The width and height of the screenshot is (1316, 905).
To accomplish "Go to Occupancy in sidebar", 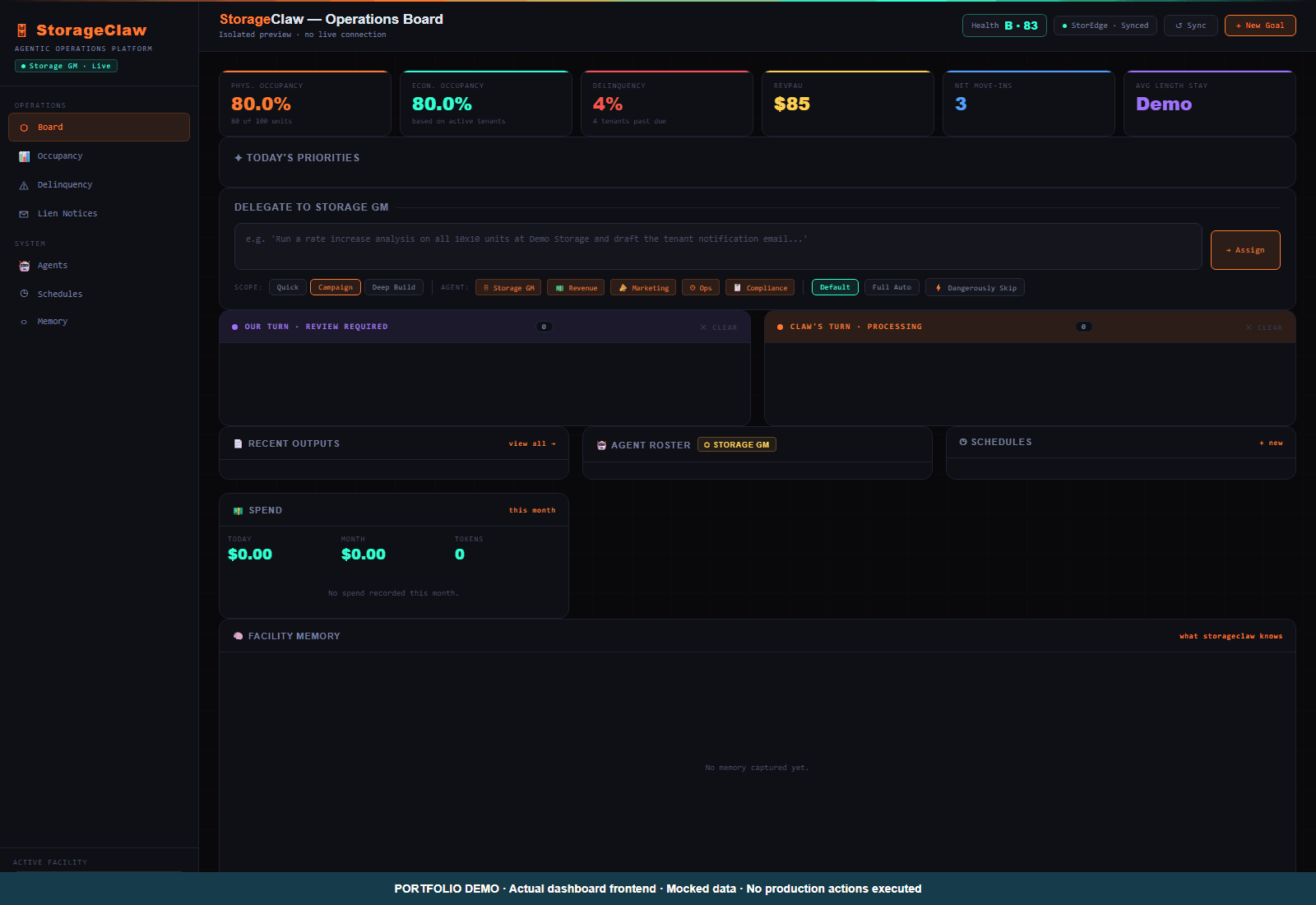I will pos(99,156).
